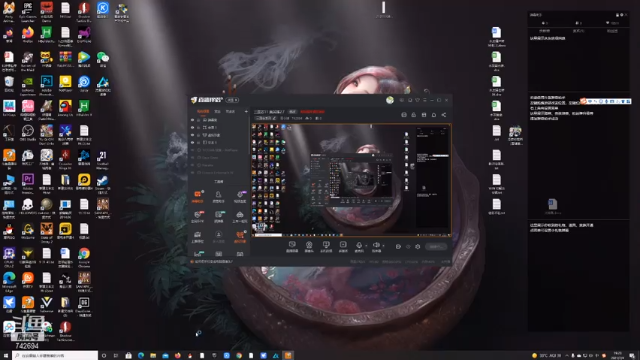Open the Adobe Photoshop desktop shortcut
Screen dimensions: 640x360
[x=47, y=85]
